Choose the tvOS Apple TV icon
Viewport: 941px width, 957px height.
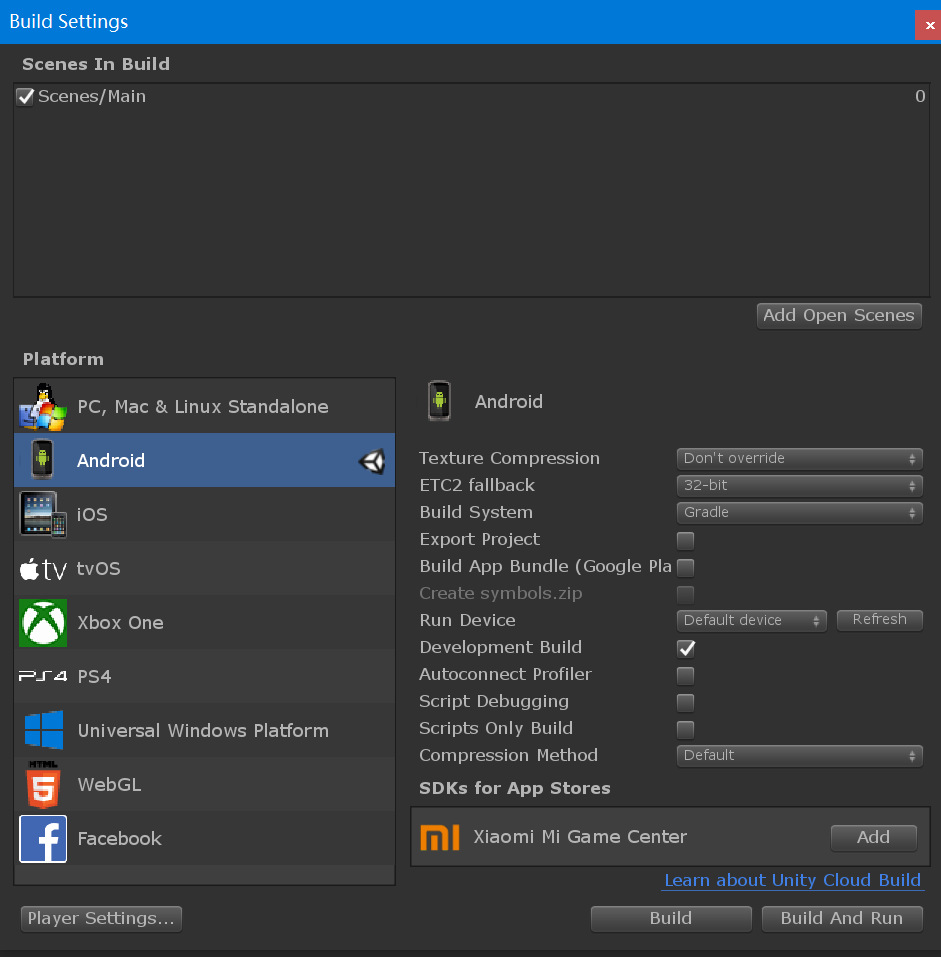(43, 569)
